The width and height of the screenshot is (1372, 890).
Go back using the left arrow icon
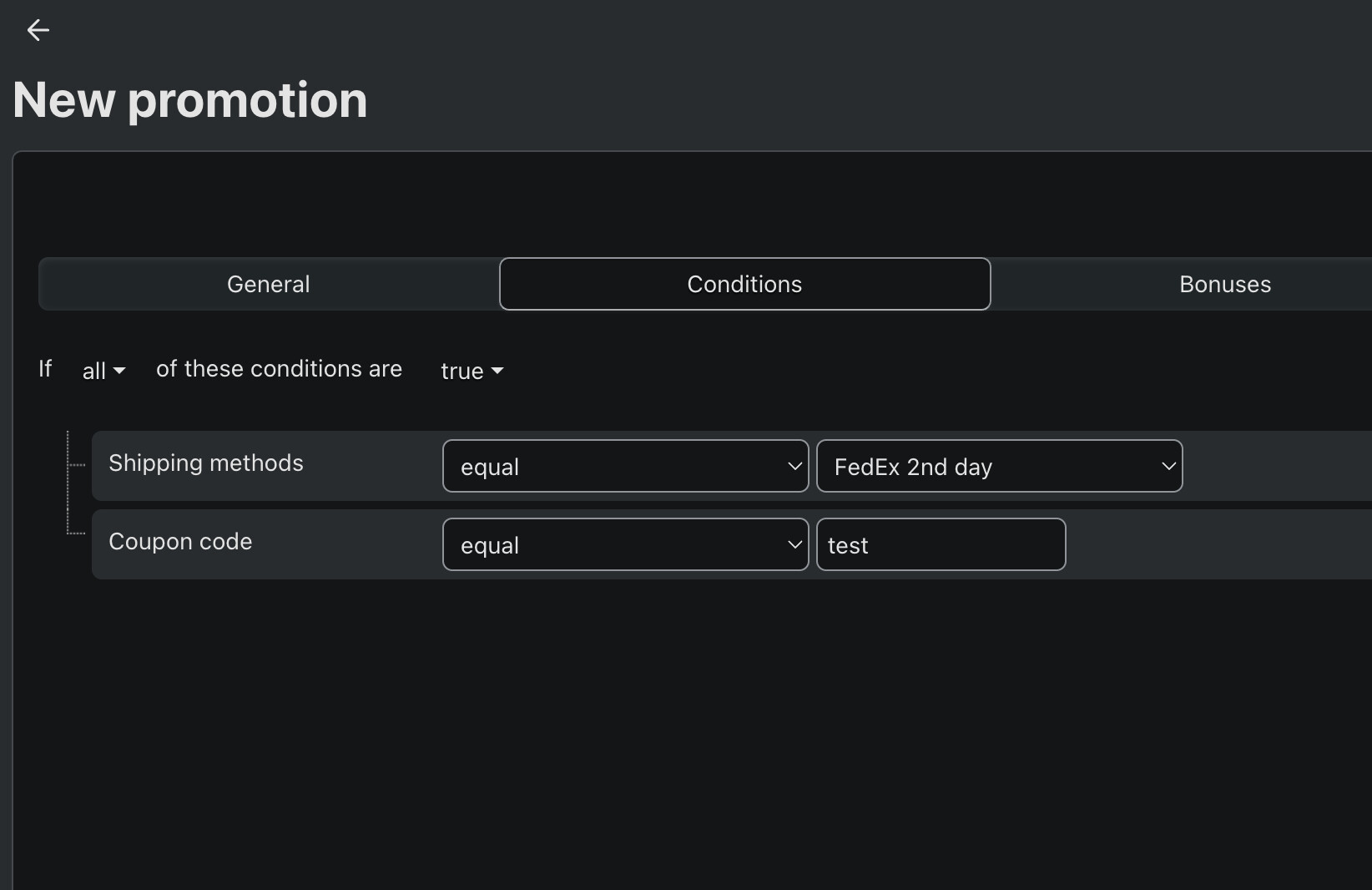(38, 31)
